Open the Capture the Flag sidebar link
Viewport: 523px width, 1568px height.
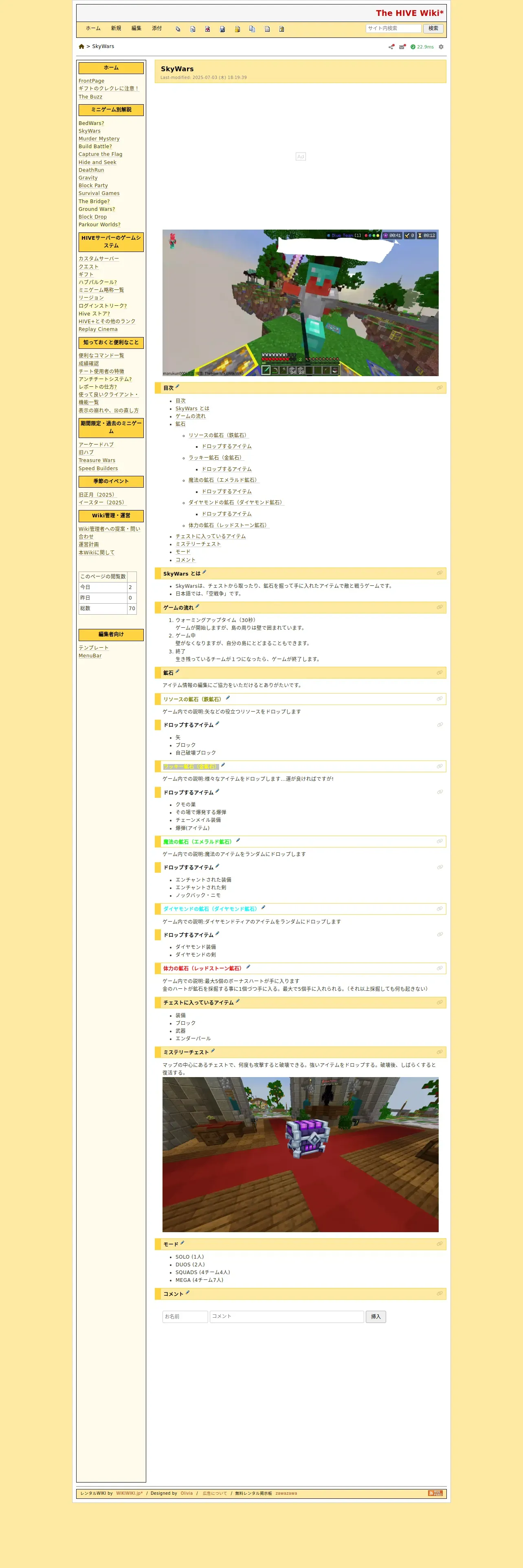[x=101, y=155]
